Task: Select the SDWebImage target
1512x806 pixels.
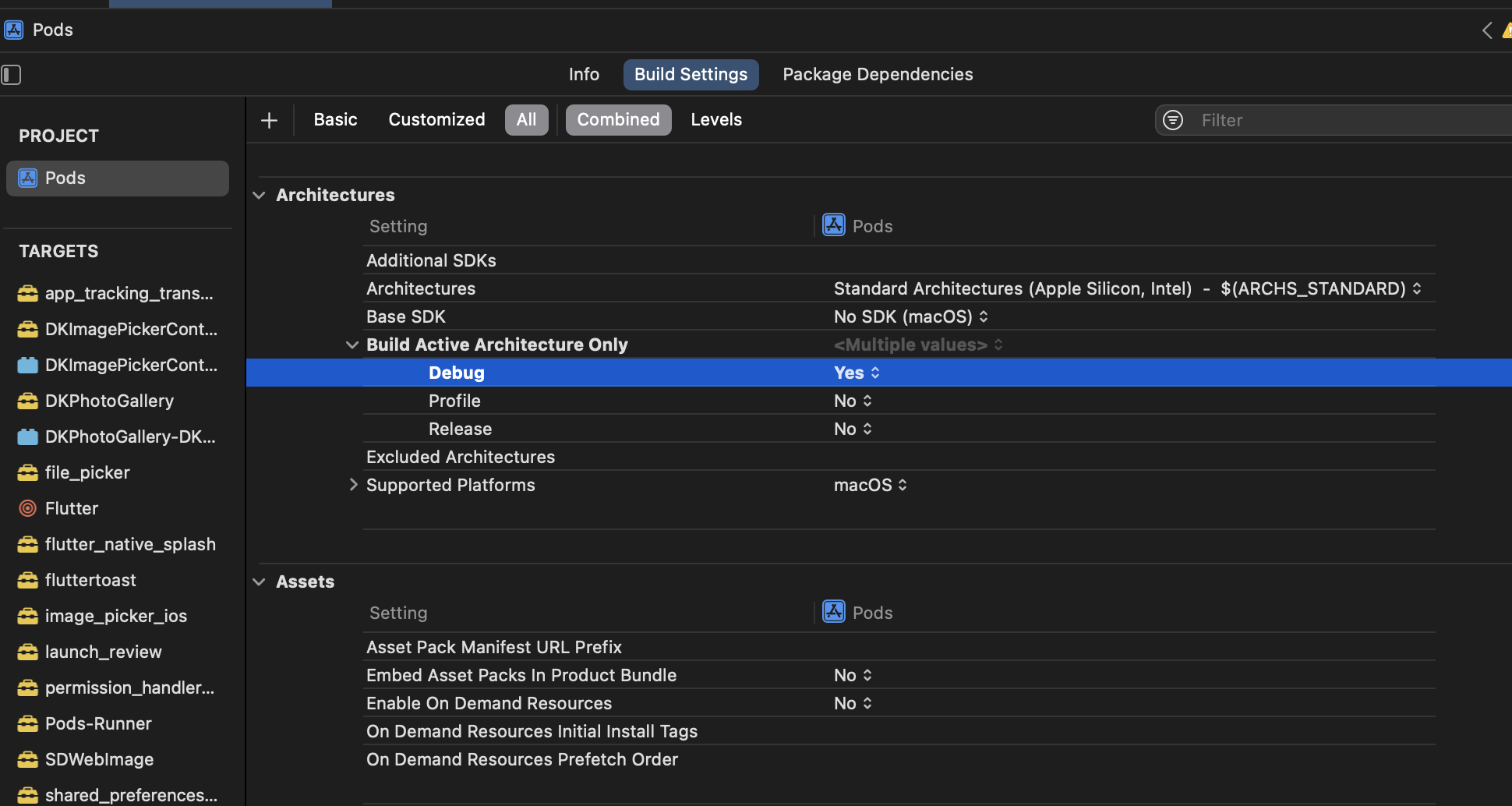Action: [x=100, y=759]
